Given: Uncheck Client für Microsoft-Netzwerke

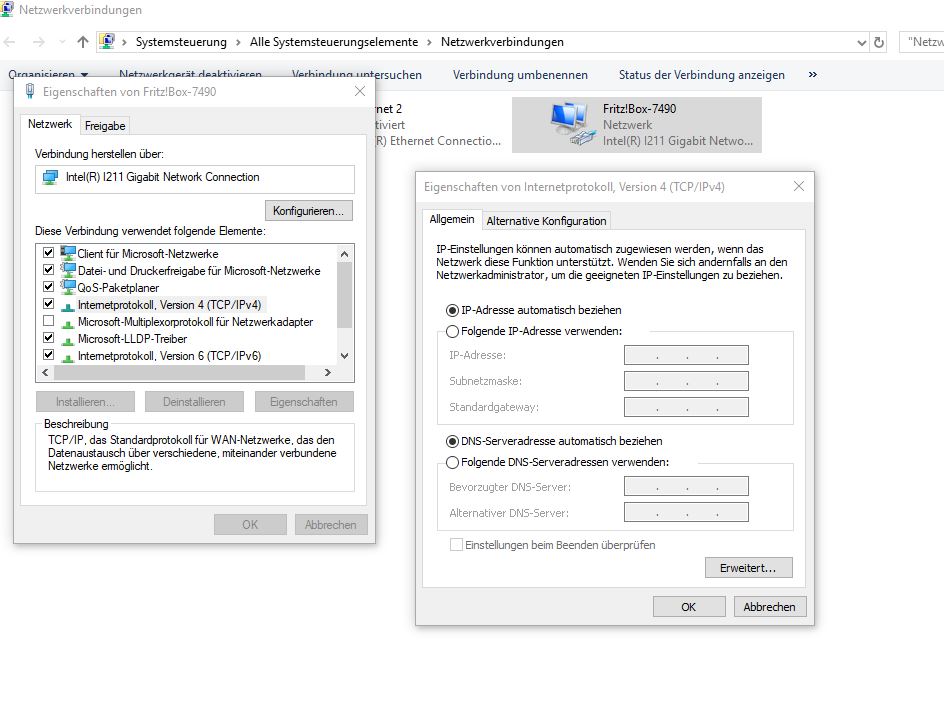Looking at the screenshot, I should pos(49,252).
